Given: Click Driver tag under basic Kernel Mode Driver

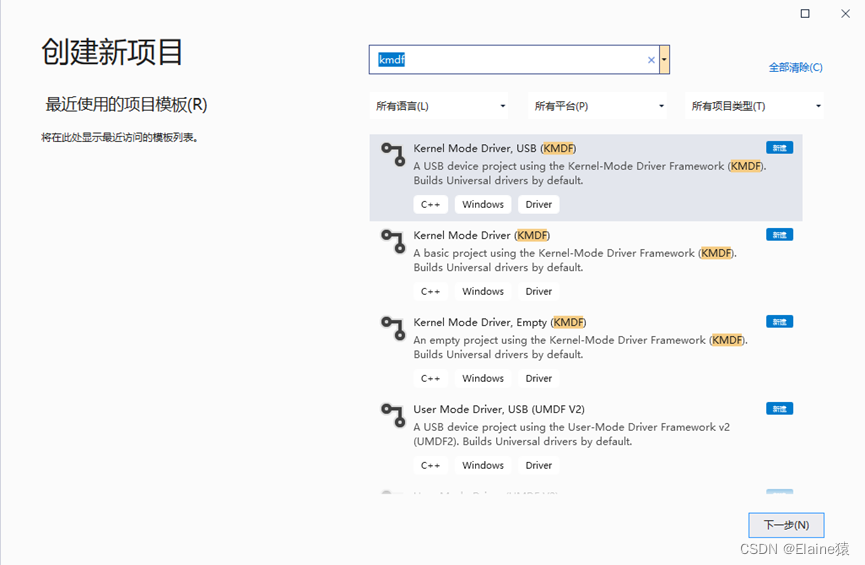Looking at the screenshot, I should point(538,291).
